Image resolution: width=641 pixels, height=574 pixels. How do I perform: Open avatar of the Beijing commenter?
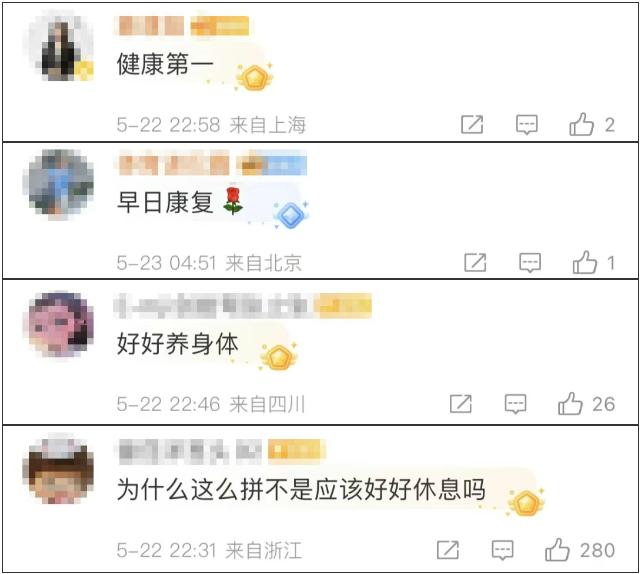click(x=59, y=184)
